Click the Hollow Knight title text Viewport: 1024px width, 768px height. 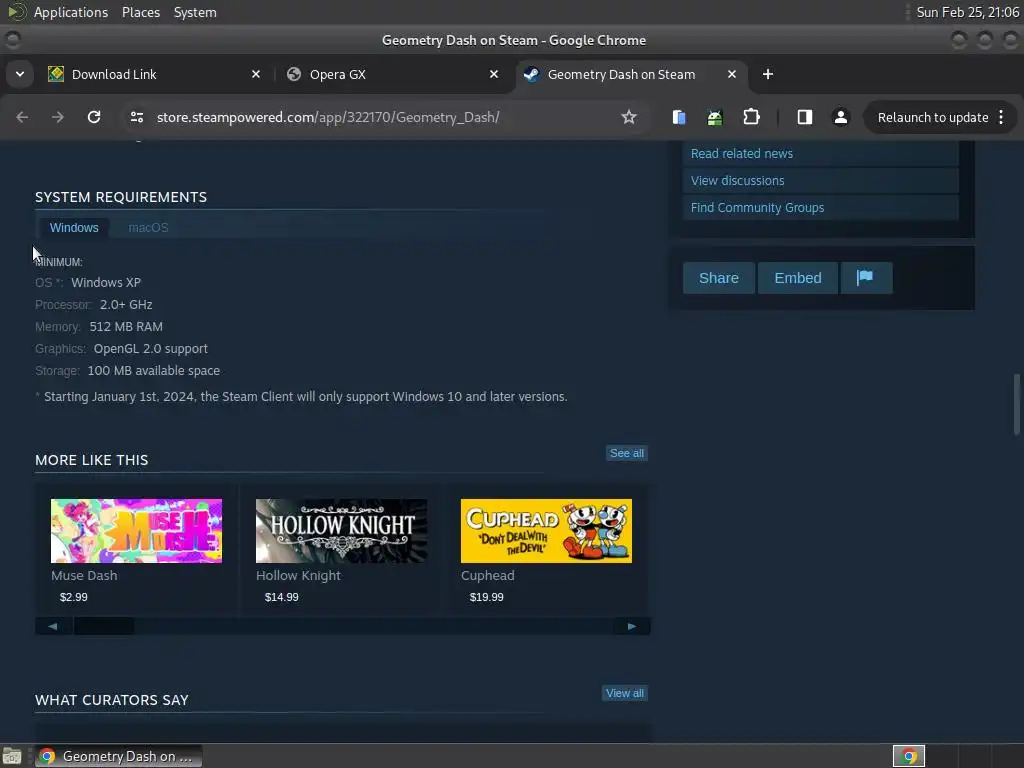click(298, 575)
